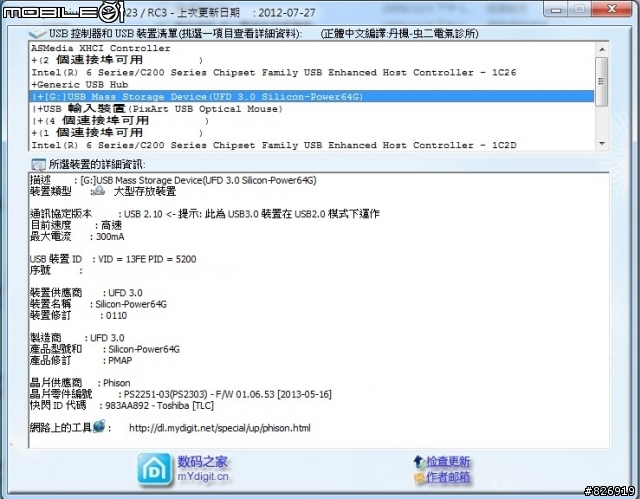640x499 pixels.
Task: Click the device list scroll-up arrow
Action: 602,49
